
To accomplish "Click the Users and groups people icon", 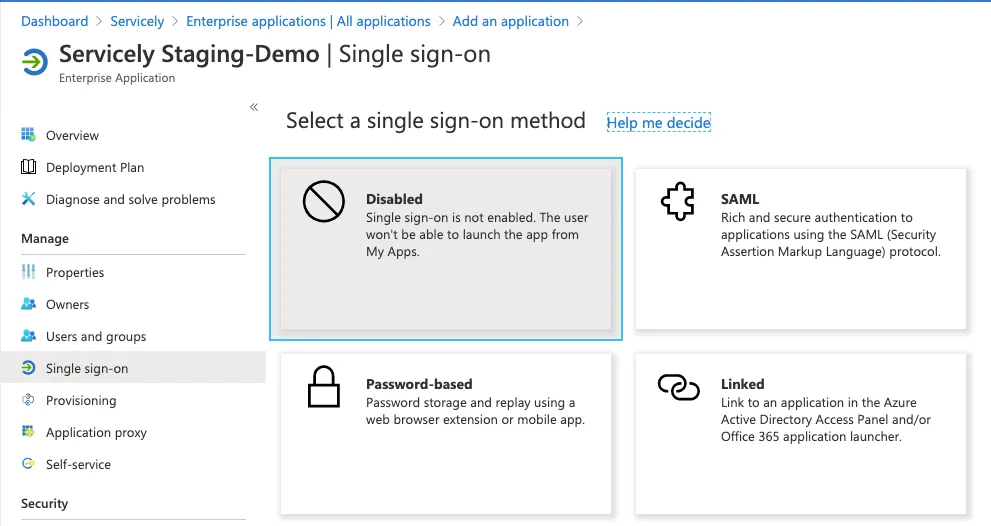I will pyautogui.click(x=28, y=336).
